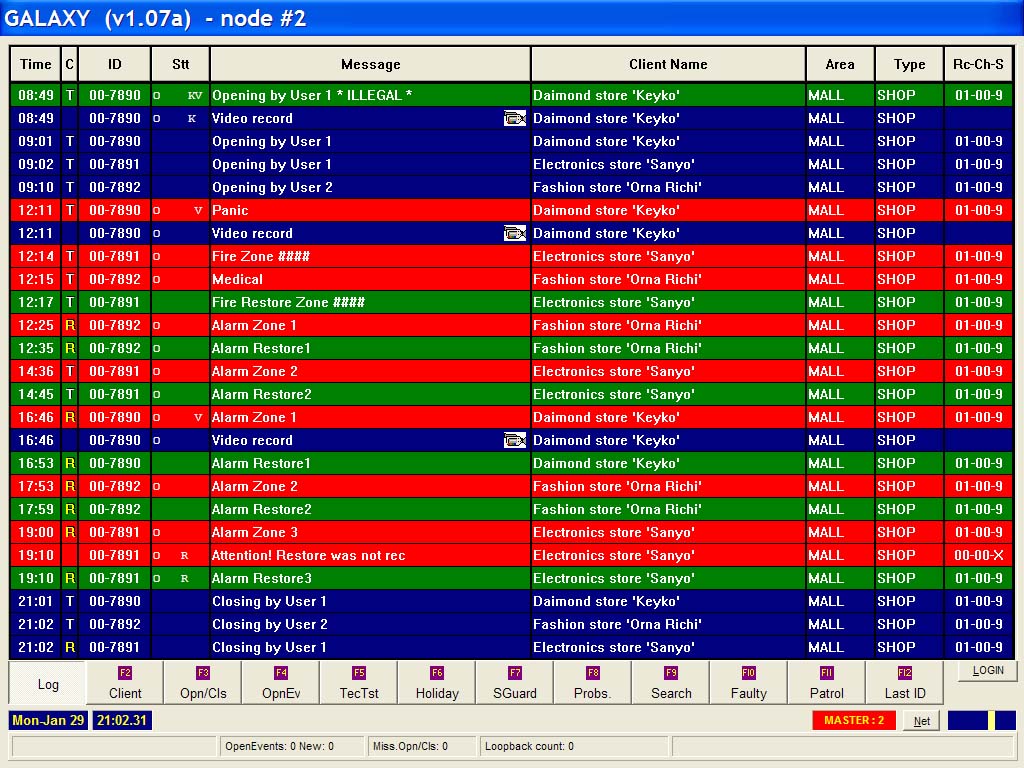The image size is (1024, 768).
Task: Select the 'Closing by User 2' message
Action: [270, 624]
